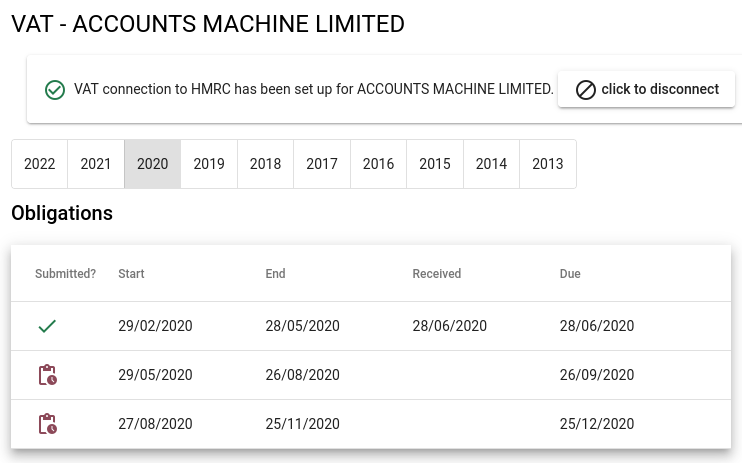Click the disconnect prohibition icon
This screenshot has height=463, width=742.
(x=586, y=90)
